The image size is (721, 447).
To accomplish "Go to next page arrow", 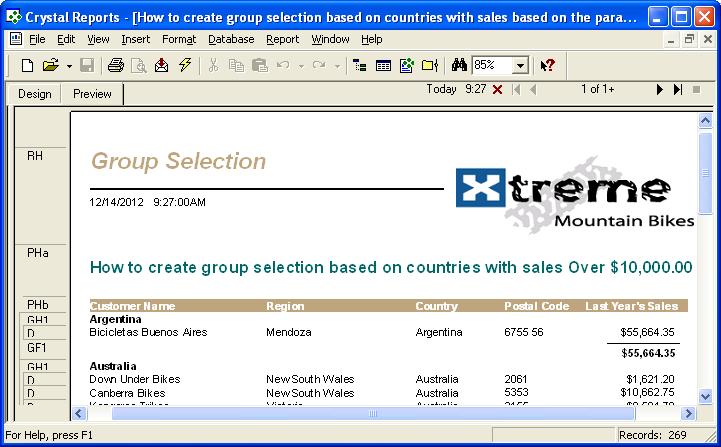I will point(659,90).
